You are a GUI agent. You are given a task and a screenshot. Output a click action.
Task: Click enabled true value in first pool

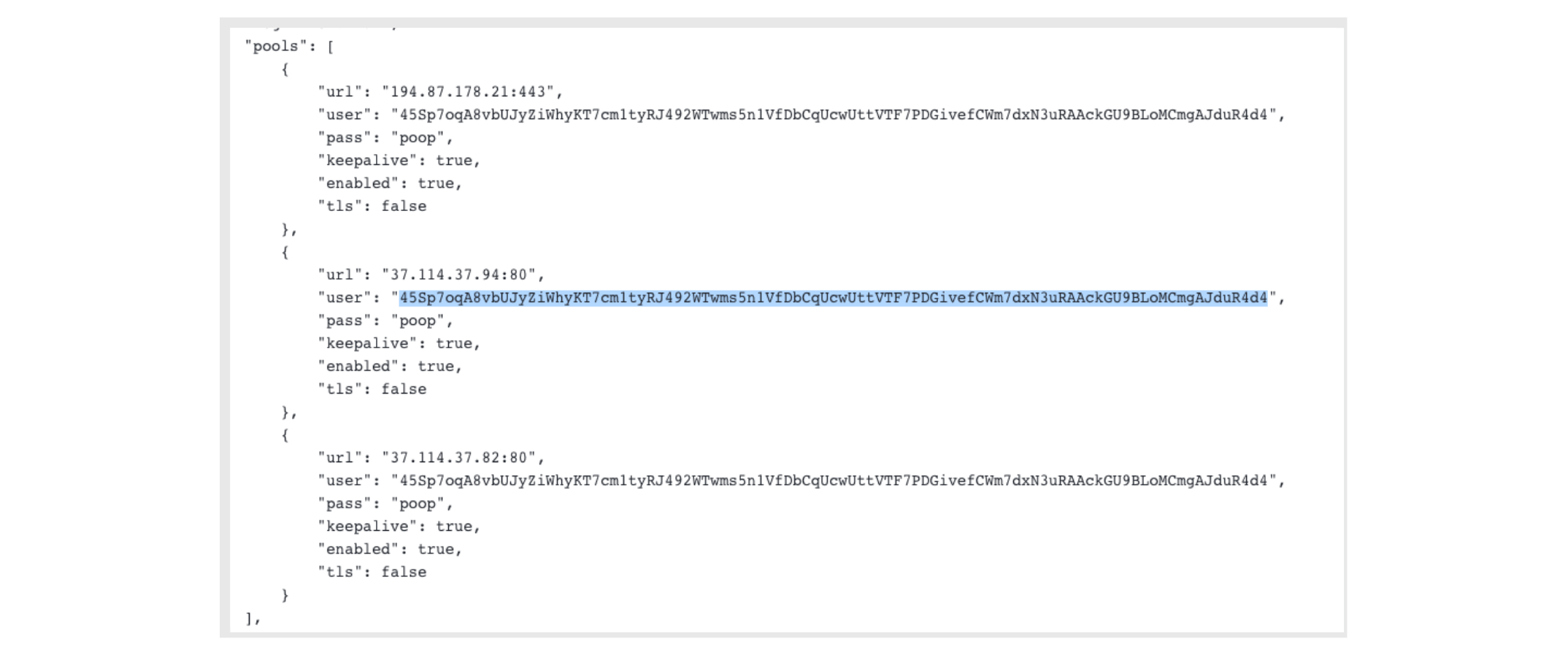(x=436, y=183)
